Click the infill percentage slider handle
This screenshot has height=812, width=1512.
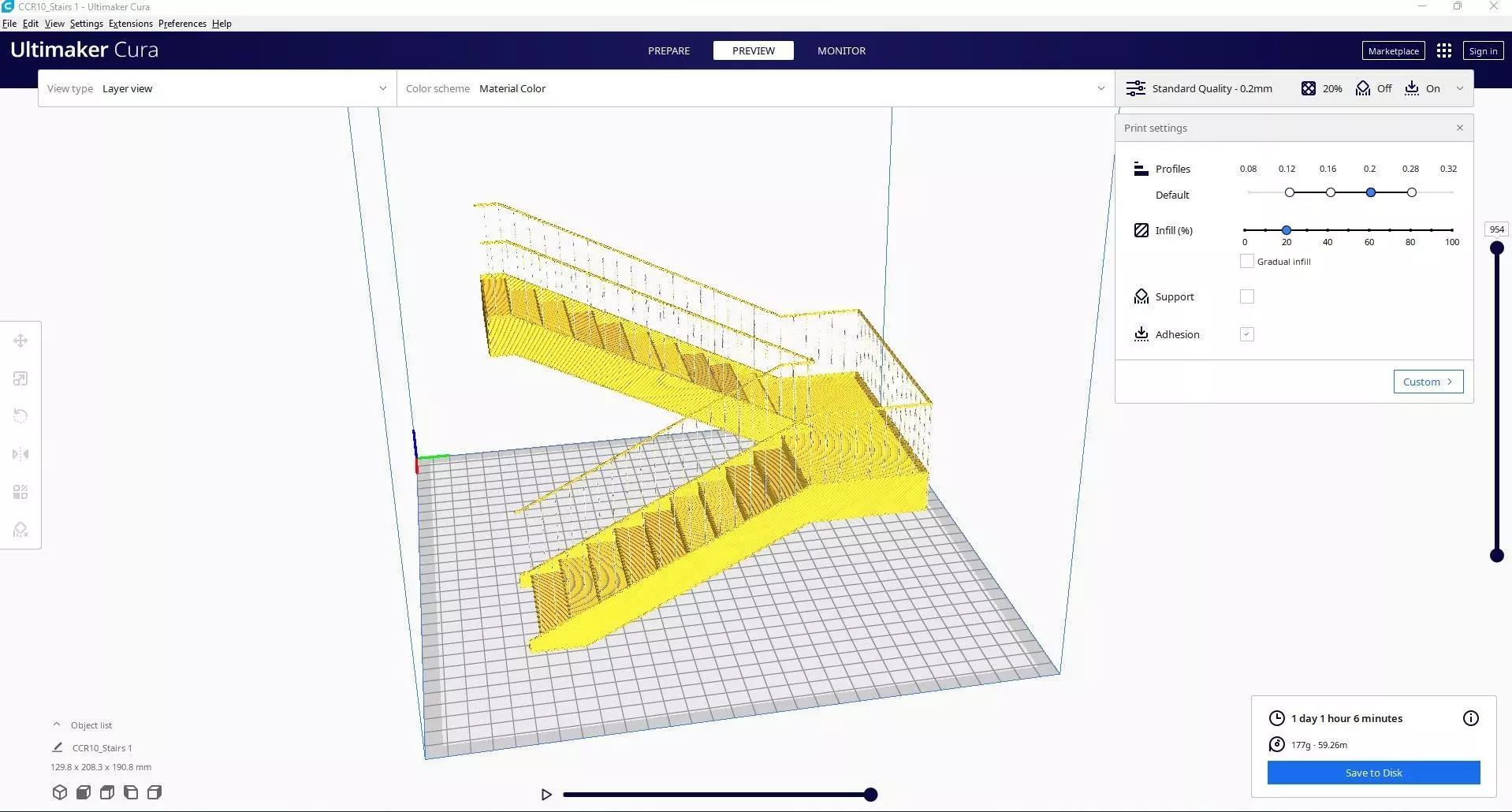pos(1286,230)
